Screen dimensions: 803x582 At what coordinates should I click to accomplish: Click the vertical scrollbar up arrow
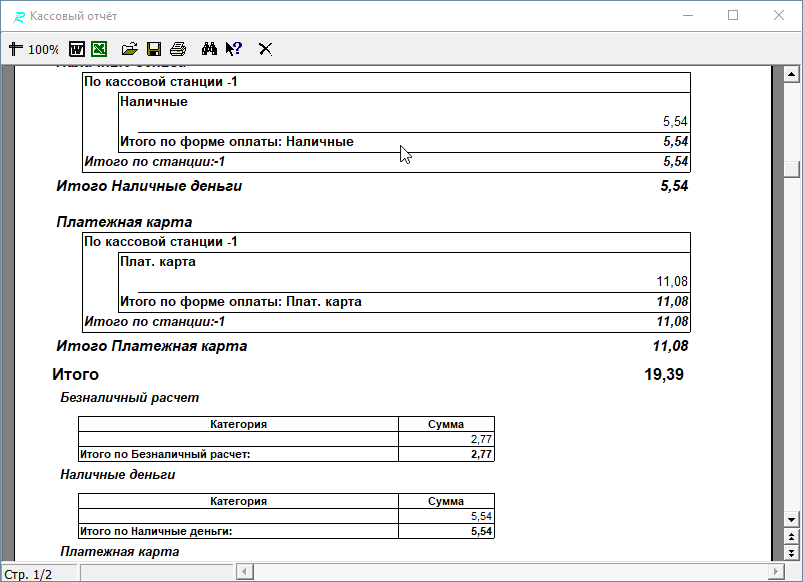pos(791,74)
